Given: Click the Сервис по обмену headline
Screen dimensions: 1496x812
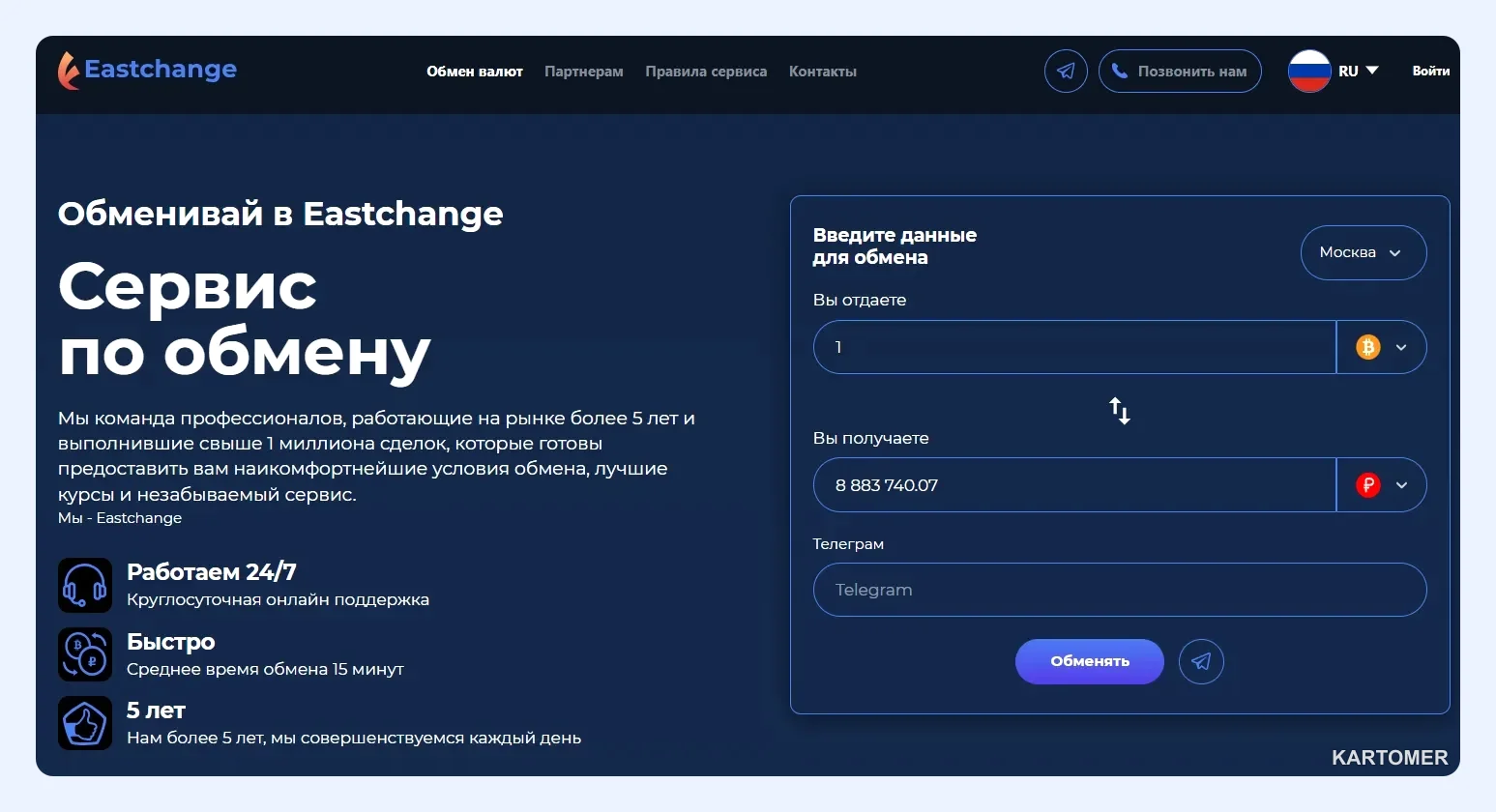Looking at the screenshot, I should [x=245, y=321].
